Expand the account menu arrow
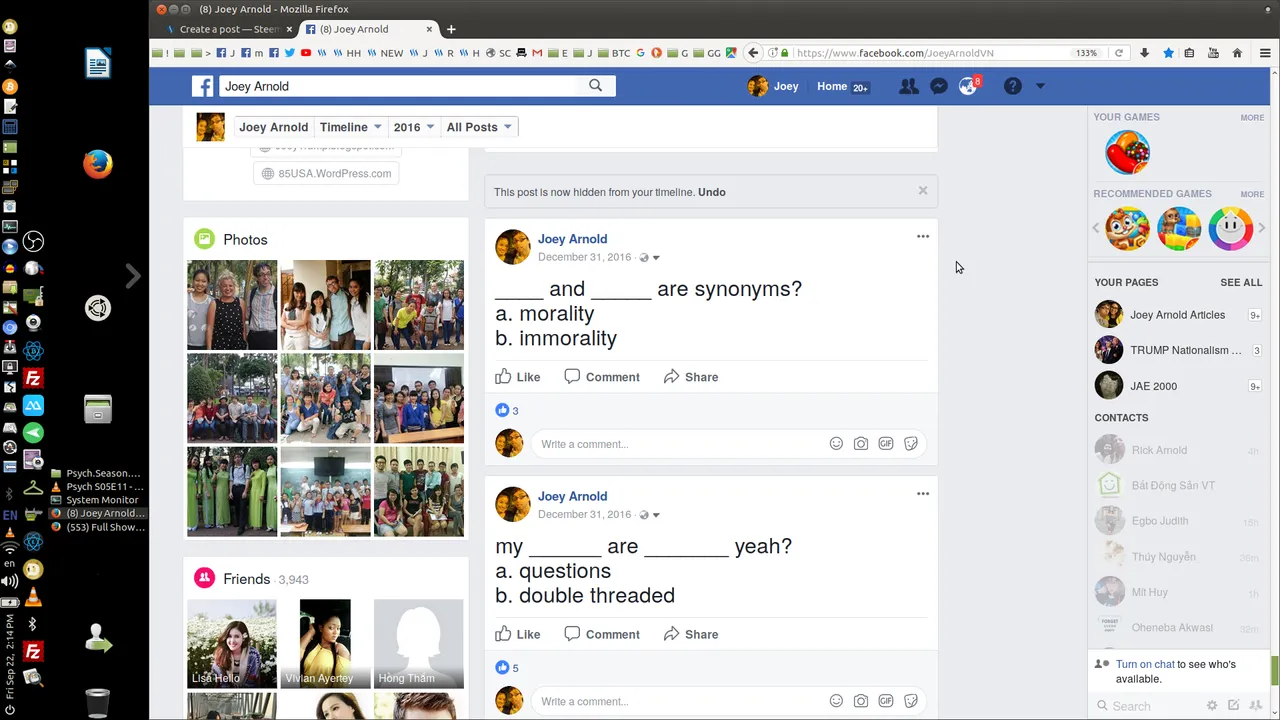 coord(1040,87)
